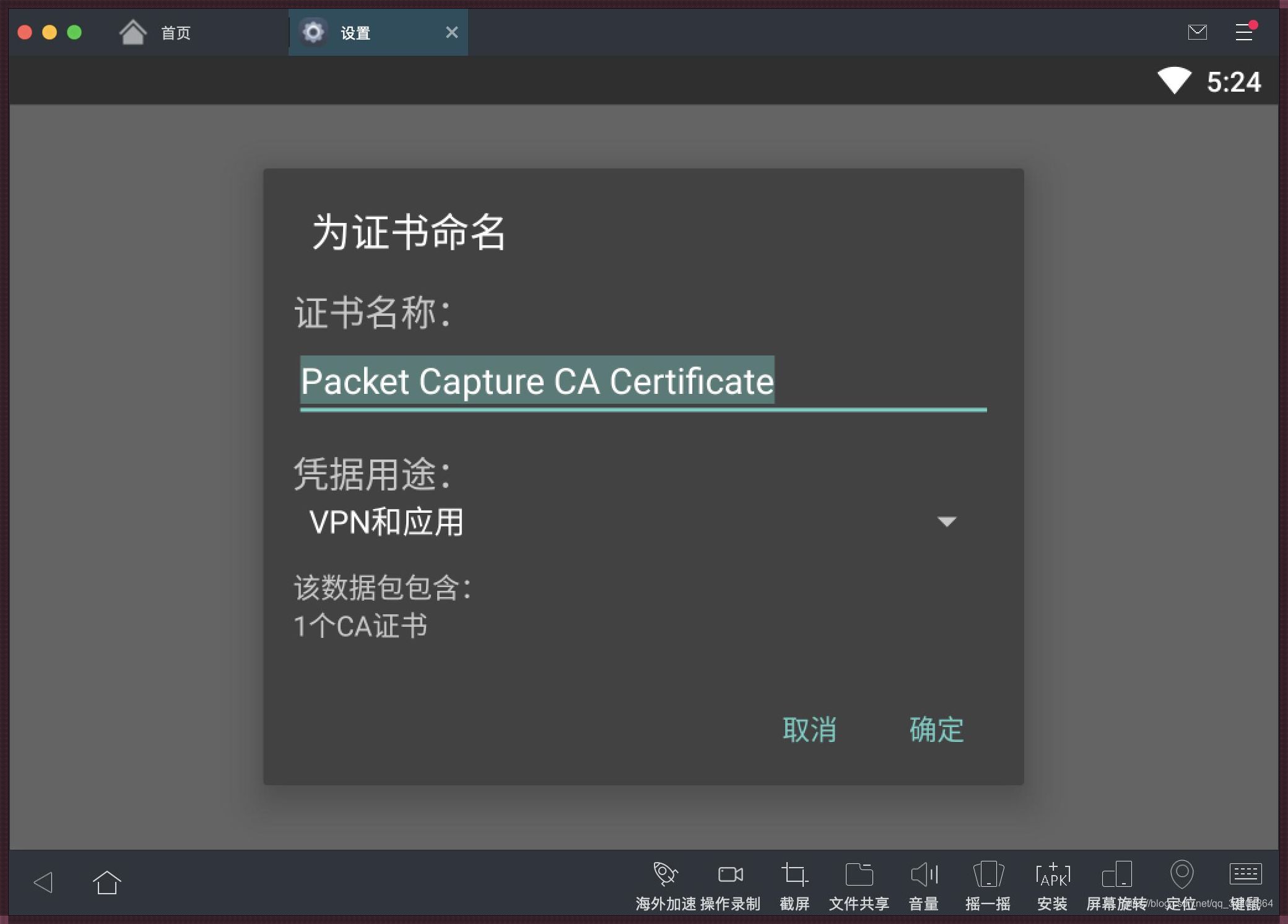Trigger the 摇一摇 shake tool

[988, 886]
